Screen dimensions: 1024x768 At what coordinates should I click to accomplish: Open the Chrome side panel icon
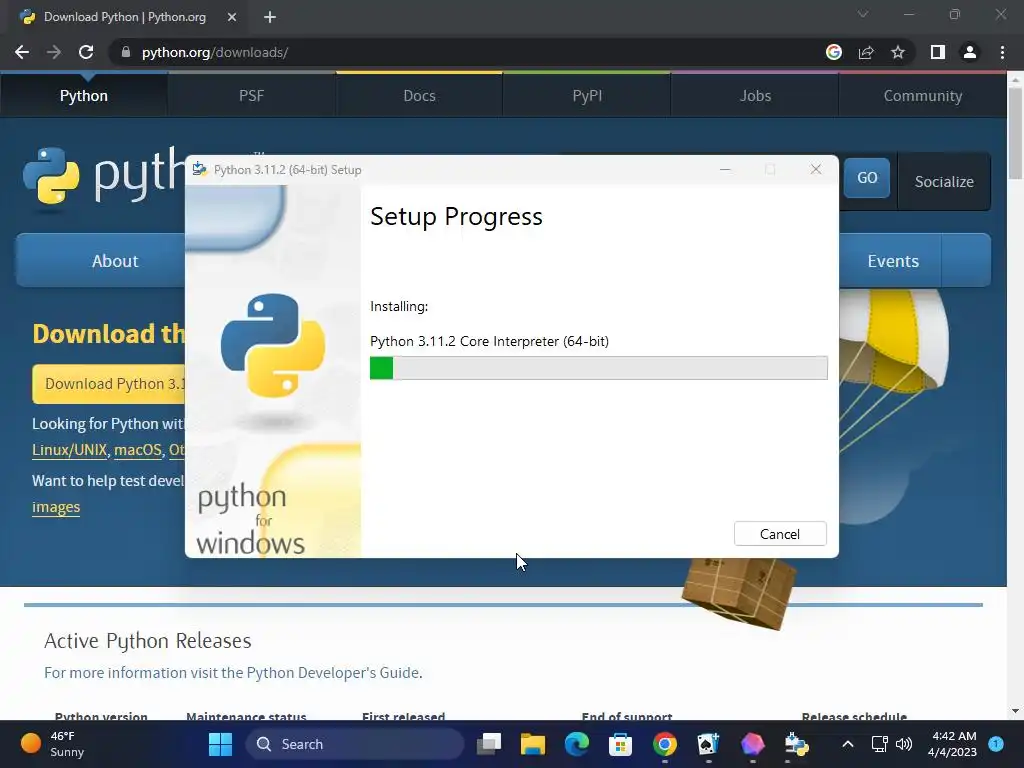pos(938,52)
